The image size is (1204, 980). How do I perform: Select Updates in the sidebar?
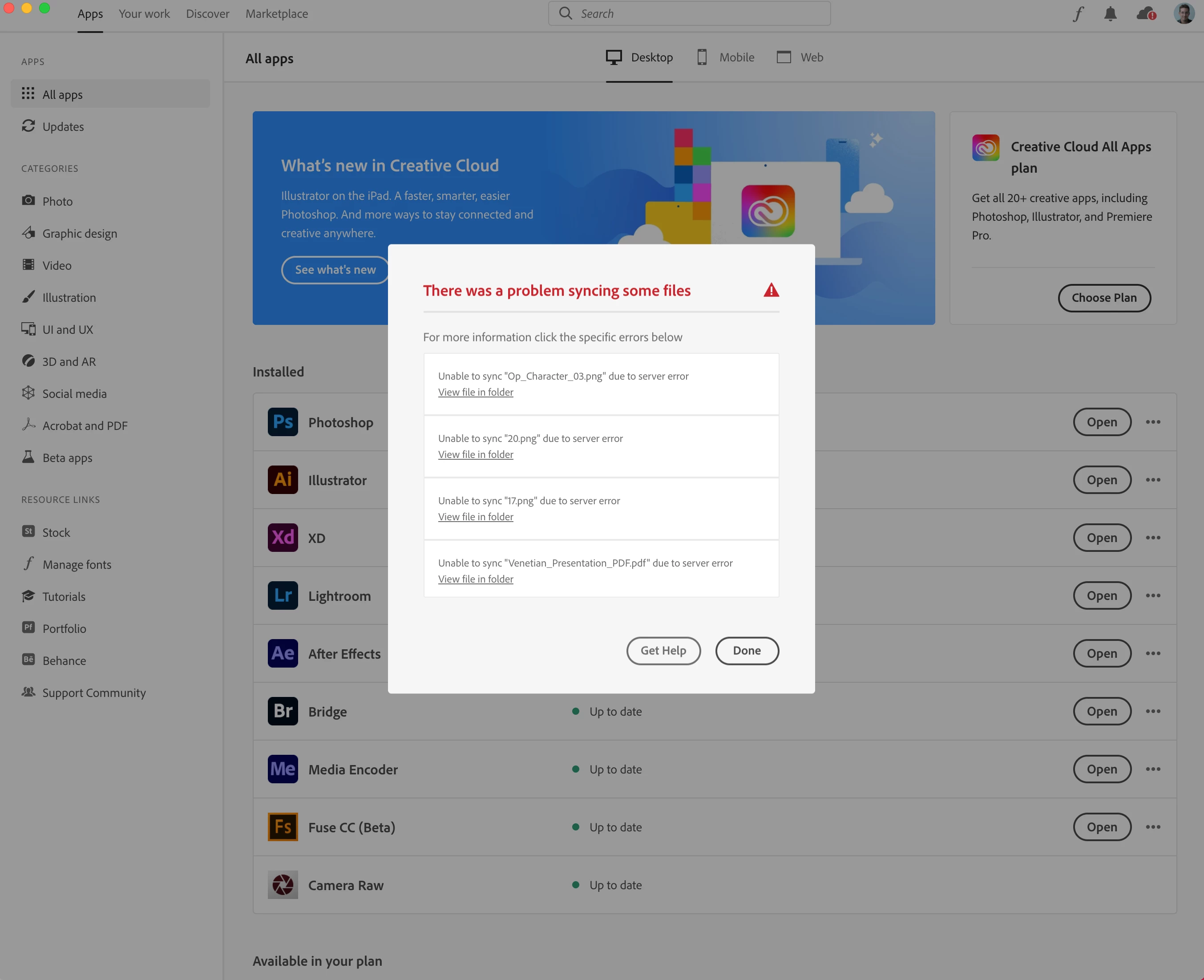pos(63,126)
